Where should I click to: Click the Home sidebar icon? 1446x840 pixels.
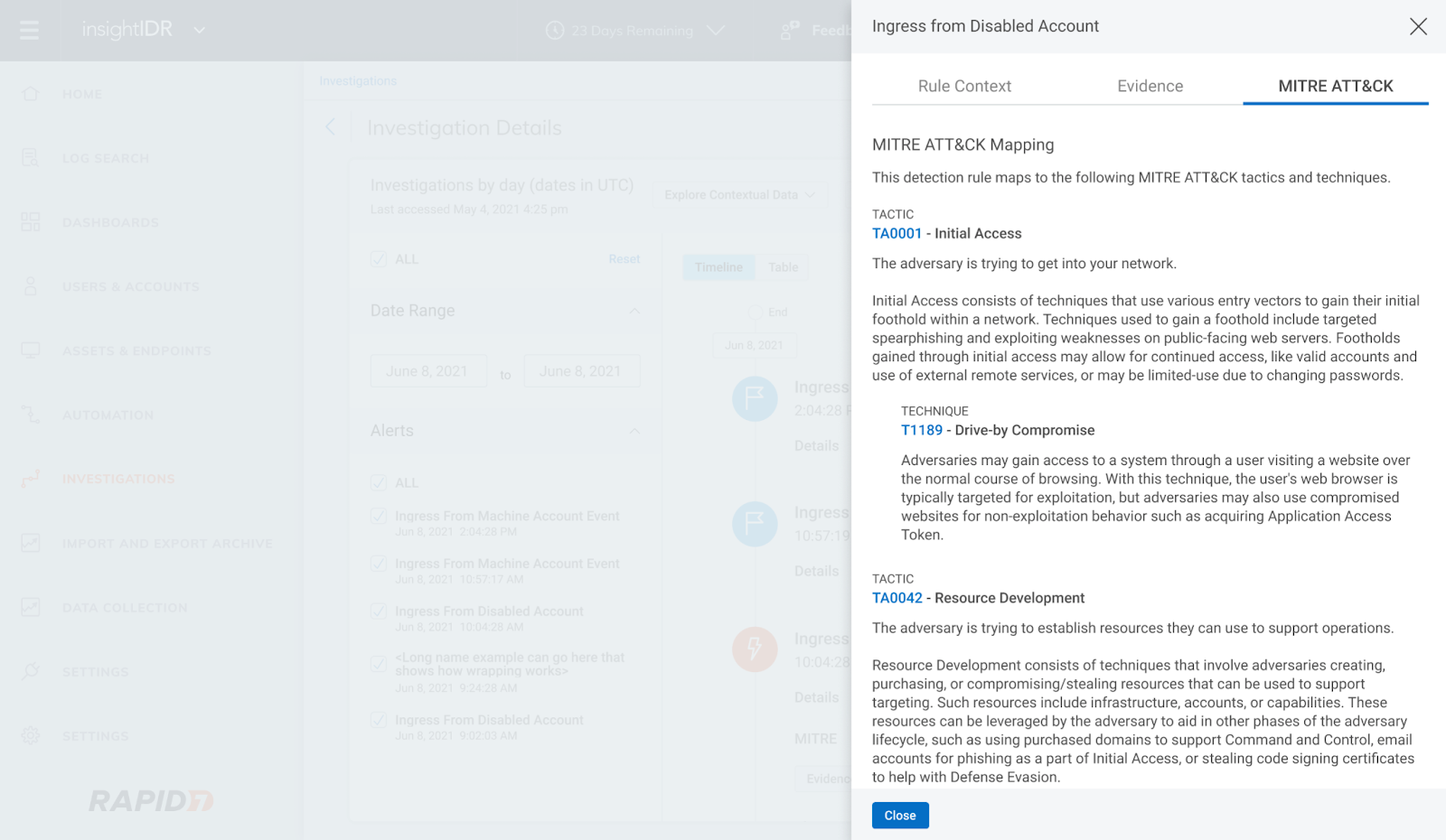31,94
